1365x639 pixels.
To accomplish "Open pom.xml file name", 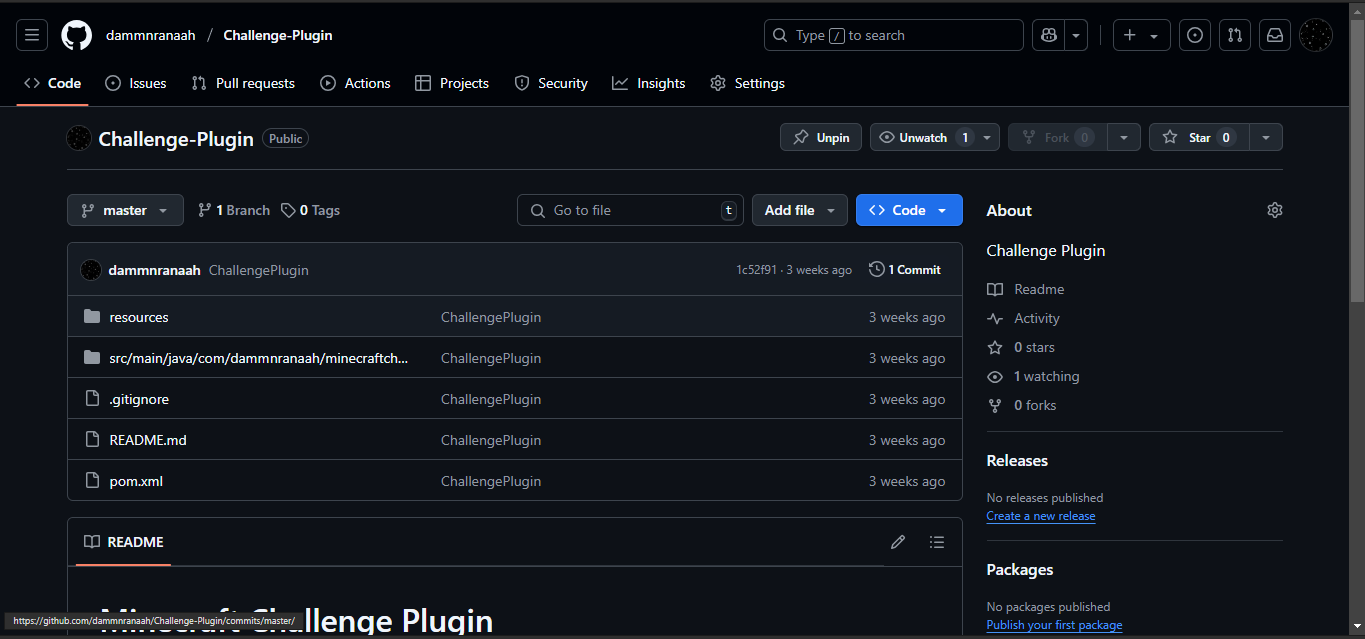I will pos(136,481).
